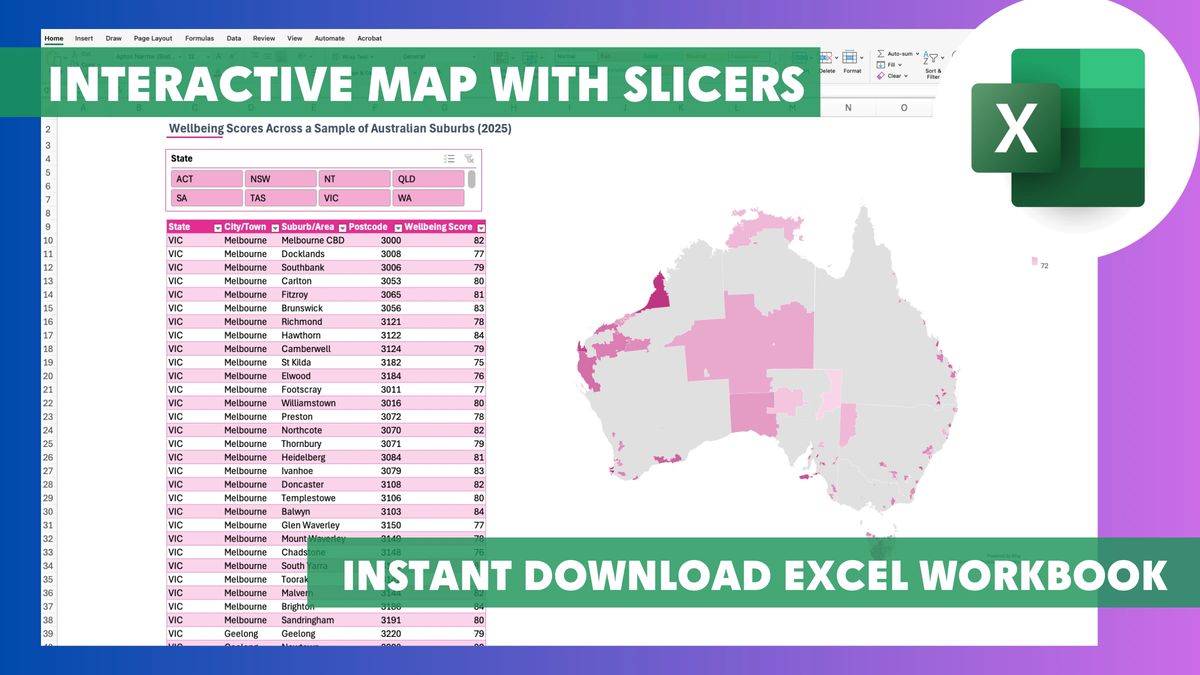Open the City/Town column filter dropdown
The height and width of the screenshot is (675, 1200).
tap(274, 227)
